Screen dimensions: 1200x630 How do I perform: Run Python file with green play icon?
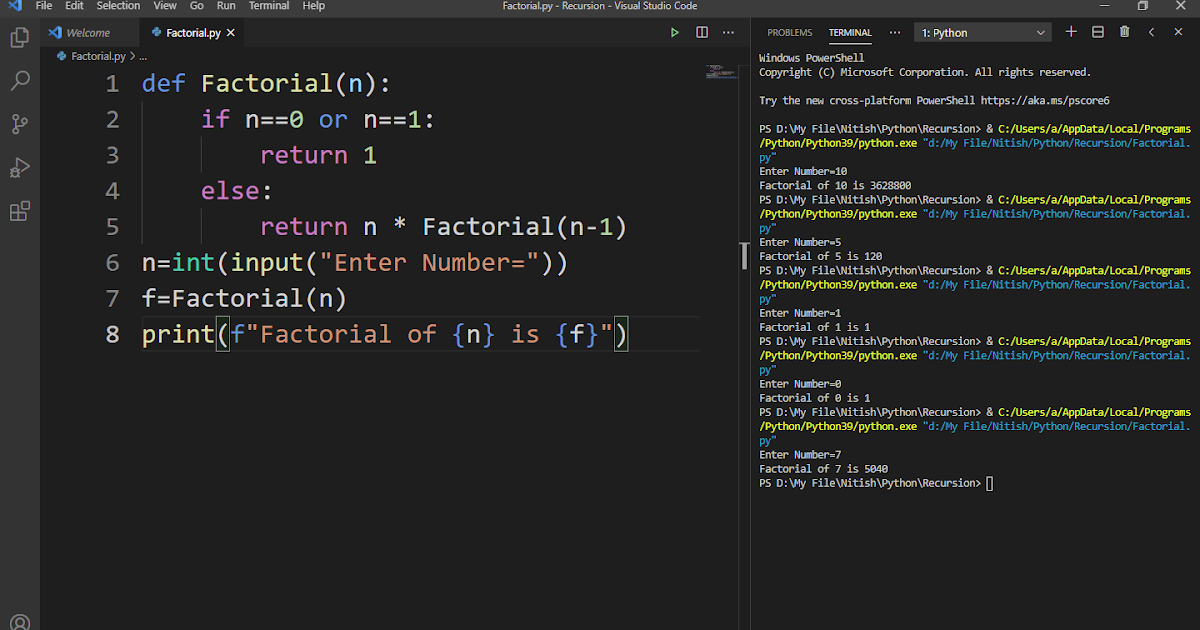(675, 32)
